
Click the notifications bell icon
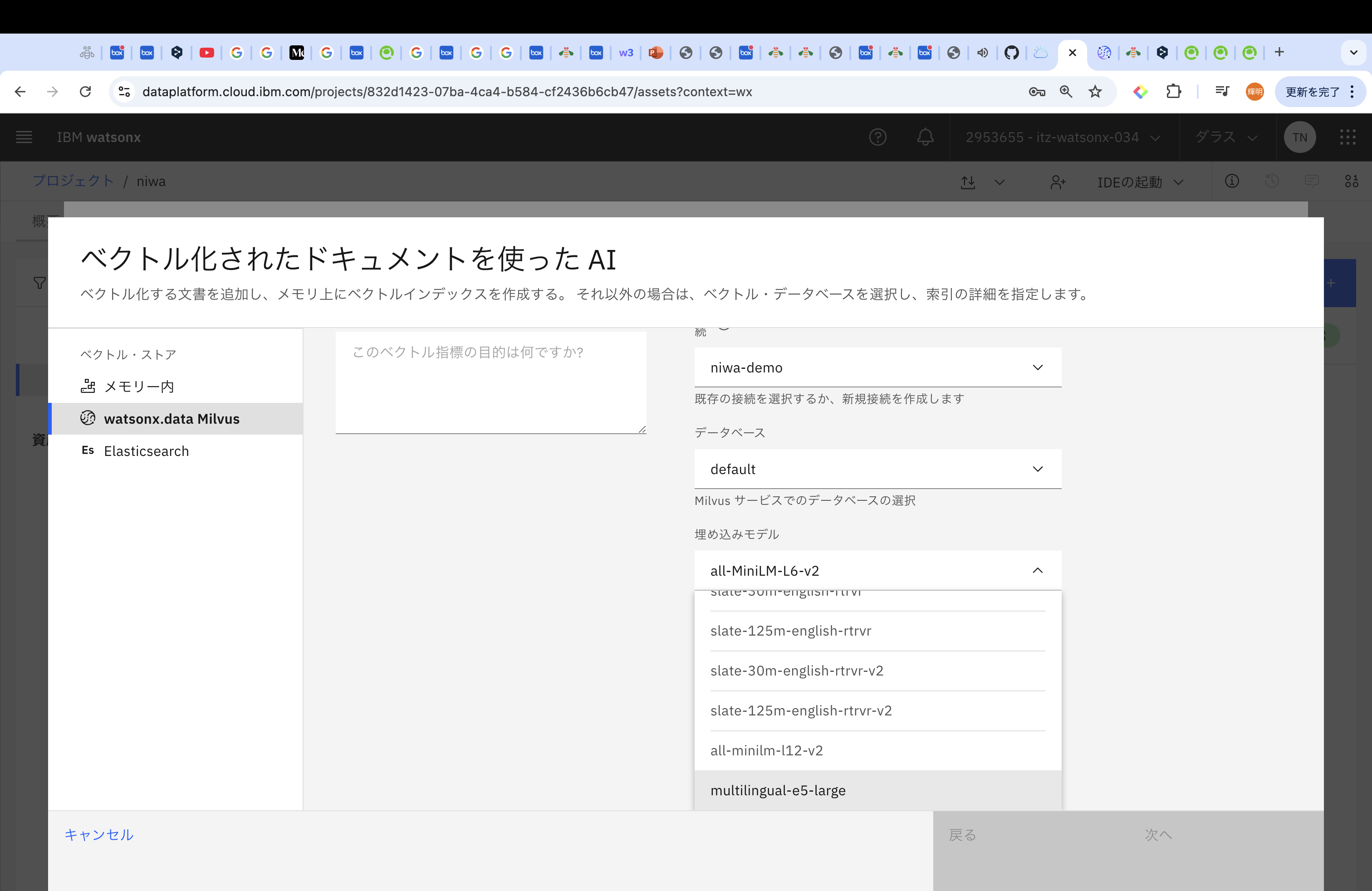[x=925, y=137]
